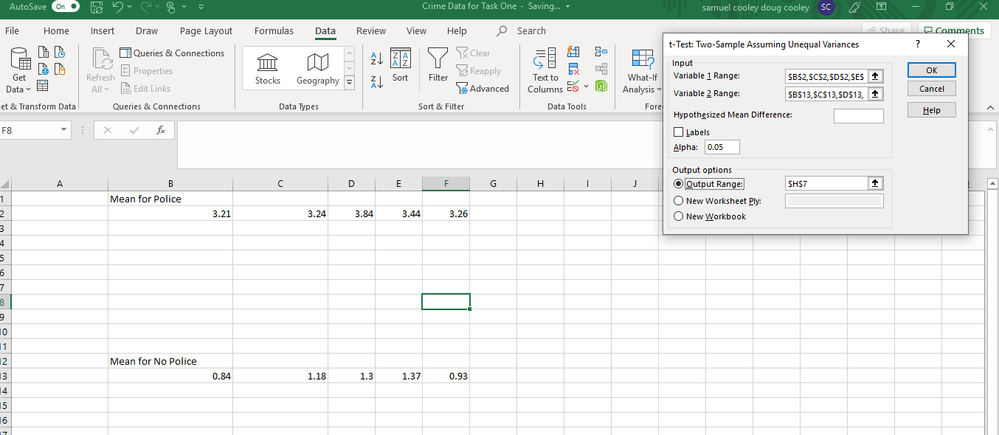Click the dialog question mark help icon

tap(917, 44)
